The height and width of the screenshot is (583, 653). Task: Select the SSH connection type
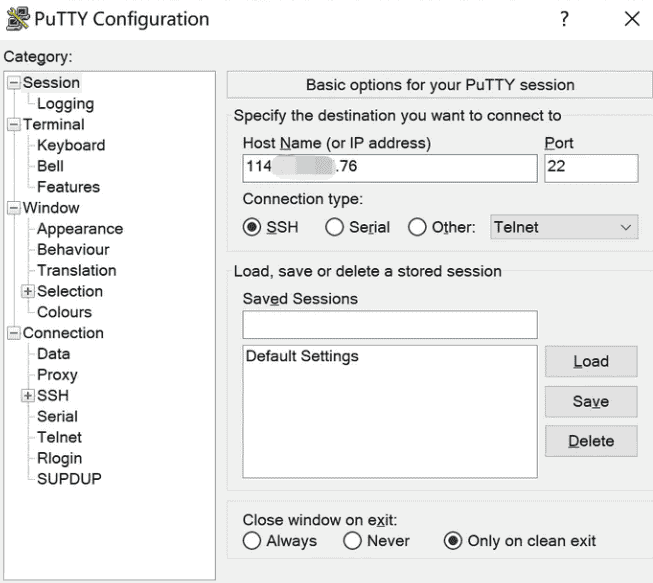(252, 227)
